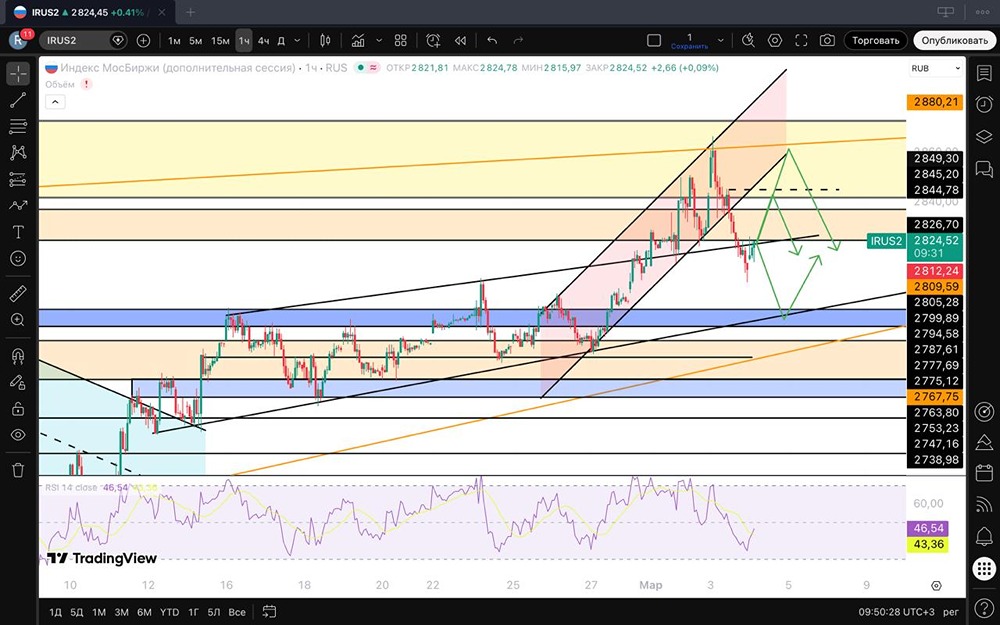Open the IRUS2 symbol search field

tap(83, 41)
